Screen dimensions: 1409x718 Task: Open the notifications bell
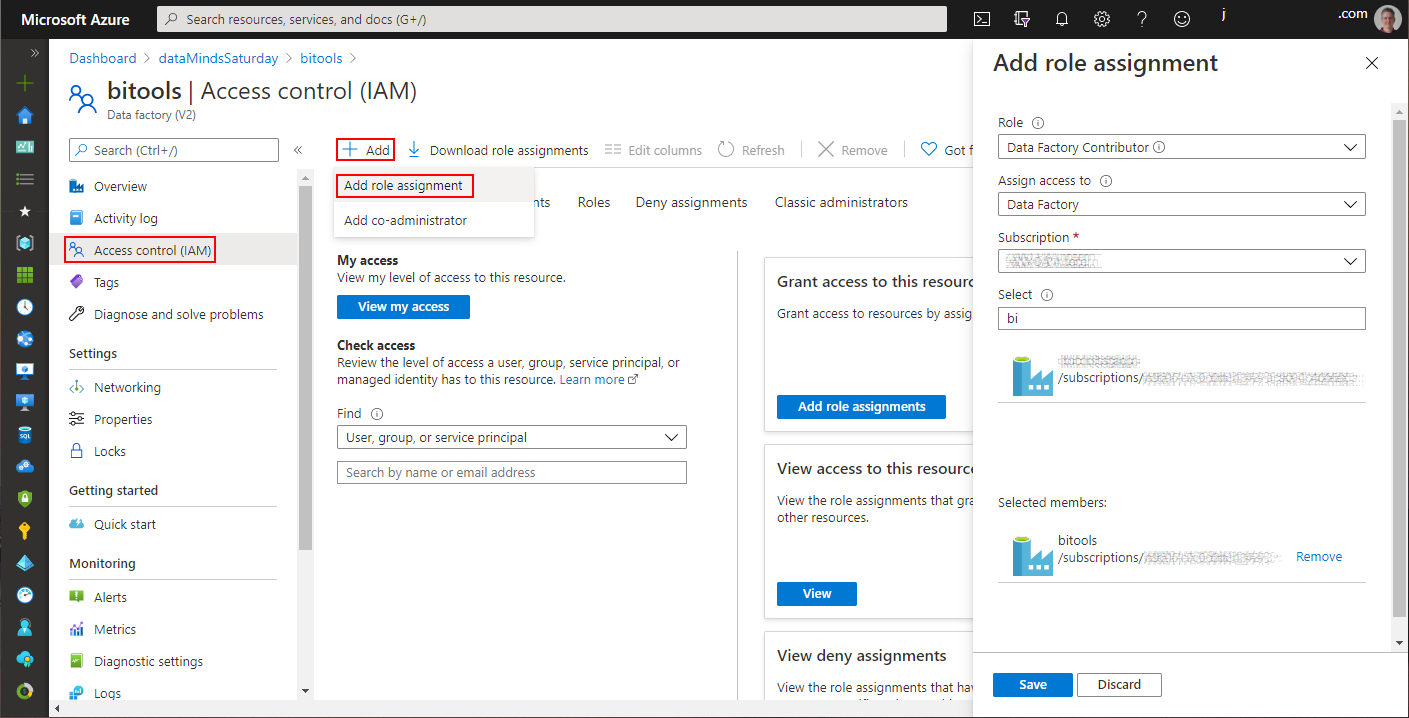coord(1061,18)
